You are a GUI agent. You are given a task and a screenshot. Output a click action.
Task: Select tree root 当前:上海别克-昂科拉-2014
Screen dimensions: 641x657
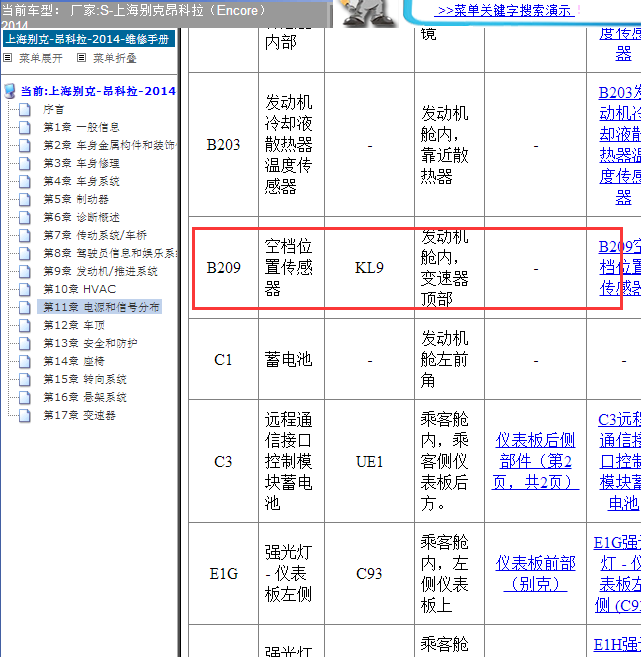point(98,91)
